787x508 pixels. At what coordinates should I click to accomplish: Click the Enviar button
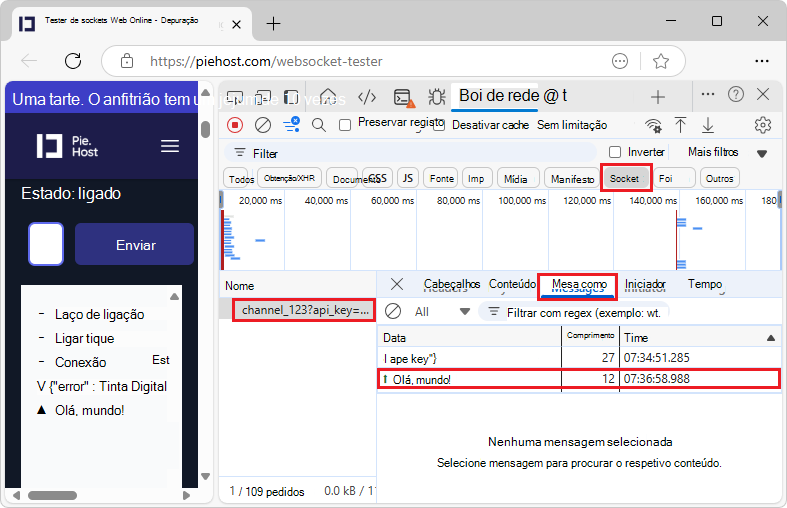coord(135,244)
